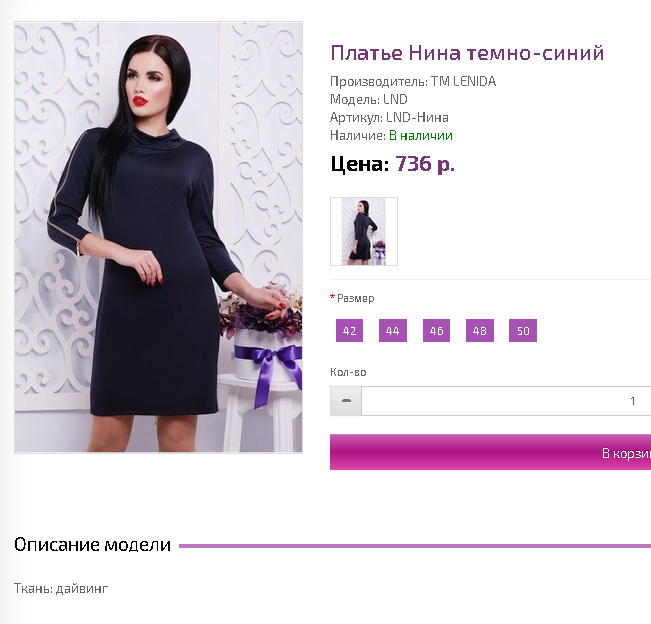Click the 736 р. price value
This screenshot has height=624, width=651.
pos(425,164)
